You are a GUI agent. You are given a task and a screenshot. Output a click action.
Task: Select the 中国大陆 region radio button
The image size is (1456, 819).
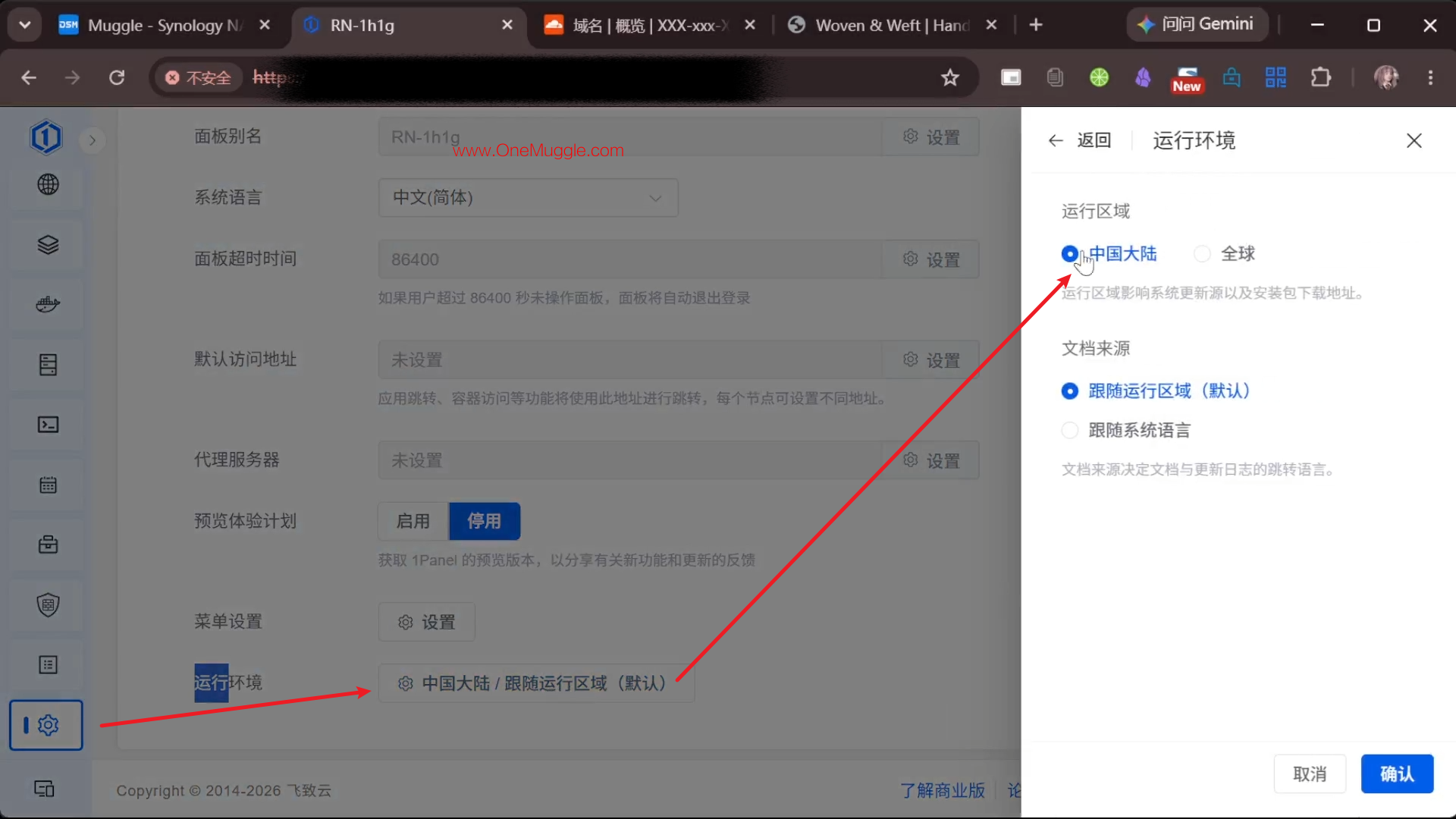1069,254
